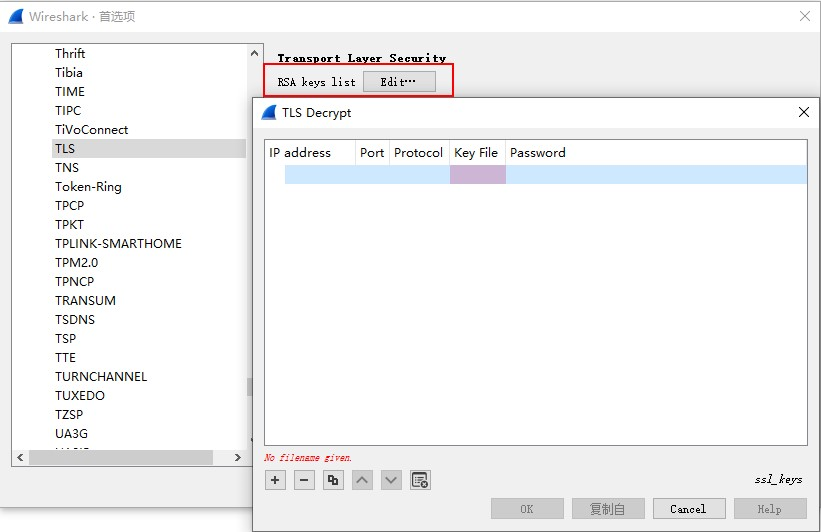Click the OK button in TLS Decrypt
This screenshot has width=821, height=532.
pyautogui.click(x=527, y=509)
